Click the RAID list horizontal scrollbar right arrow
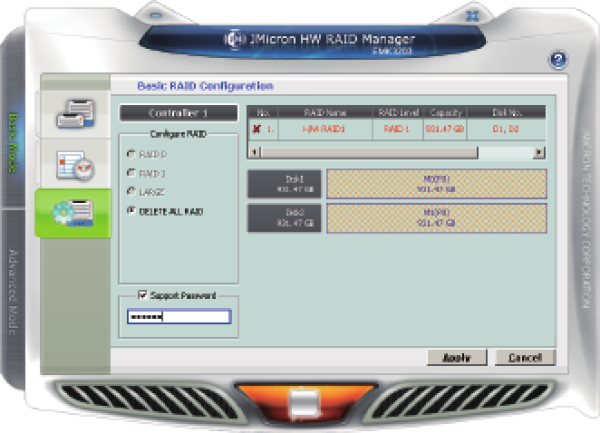600x433 pixels. pos(539,151)
